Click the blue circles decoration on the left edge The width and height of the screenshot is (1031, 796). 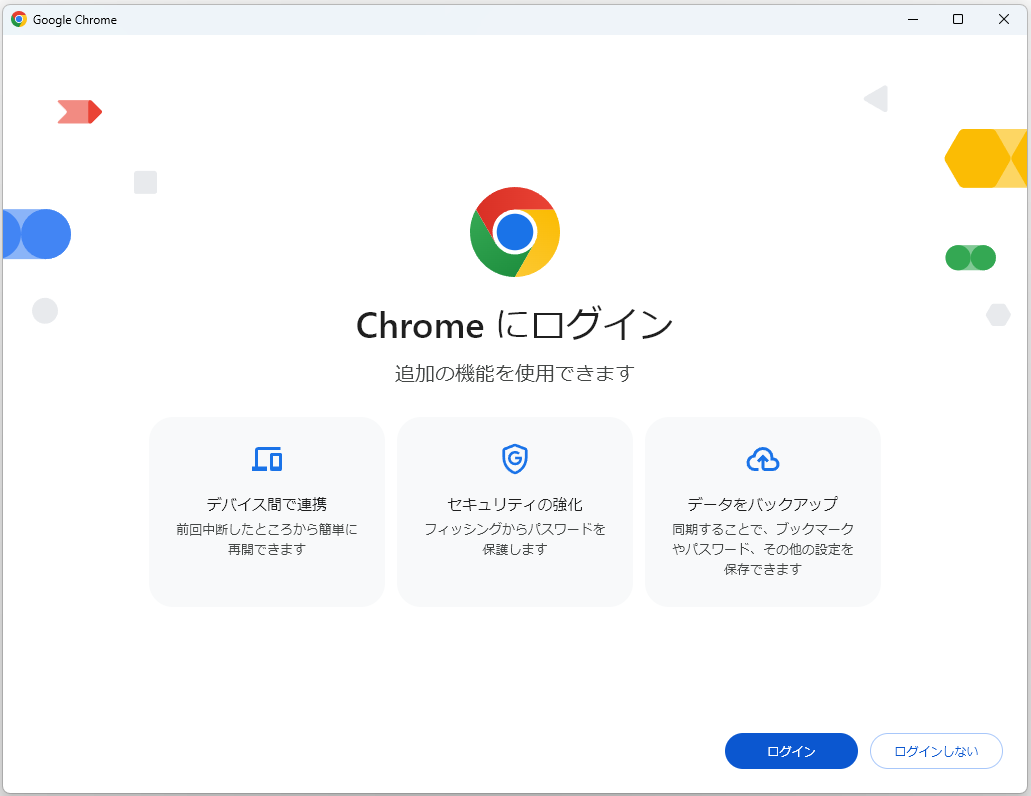click(x=35, y=234)
